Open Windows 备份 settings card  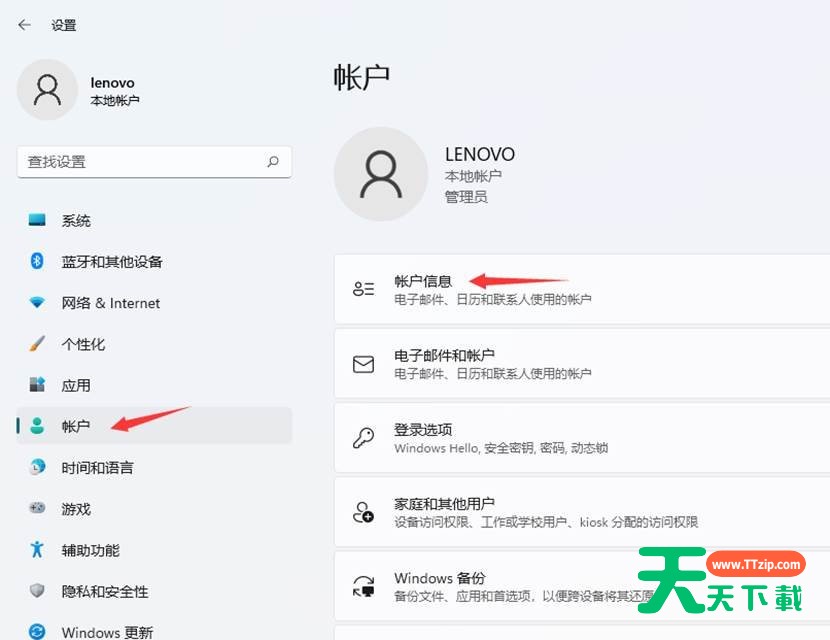pos(582,586)
